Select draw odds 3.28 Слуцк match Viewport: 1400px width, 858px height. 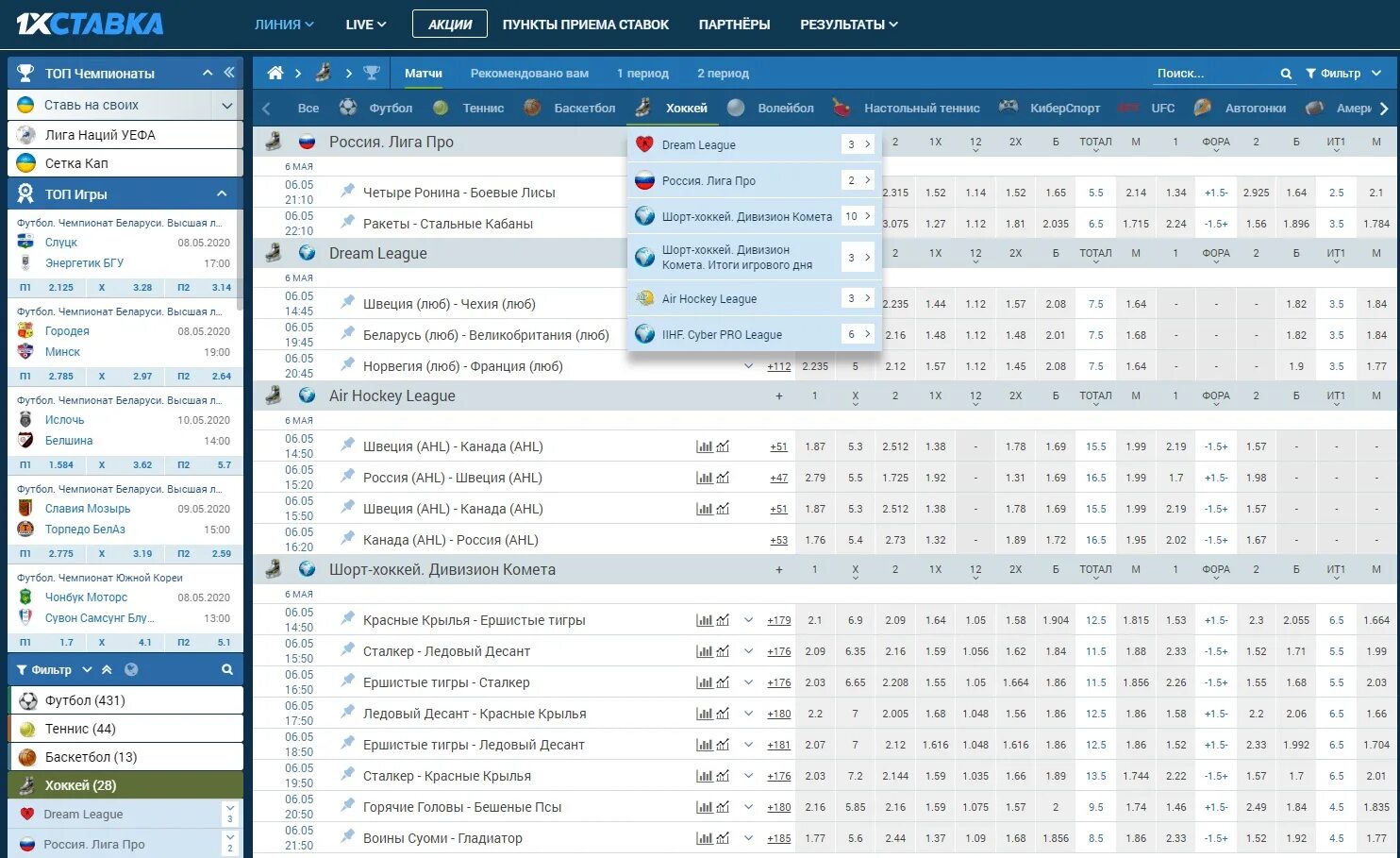coord(142,287)
